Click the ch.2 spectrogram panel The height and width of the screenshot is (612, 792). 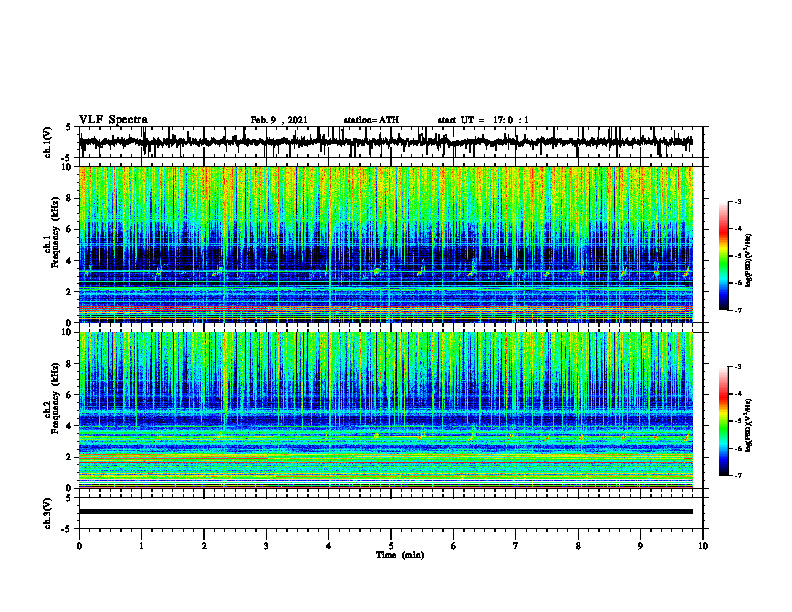pyautogui.click(x=385, y=410)
